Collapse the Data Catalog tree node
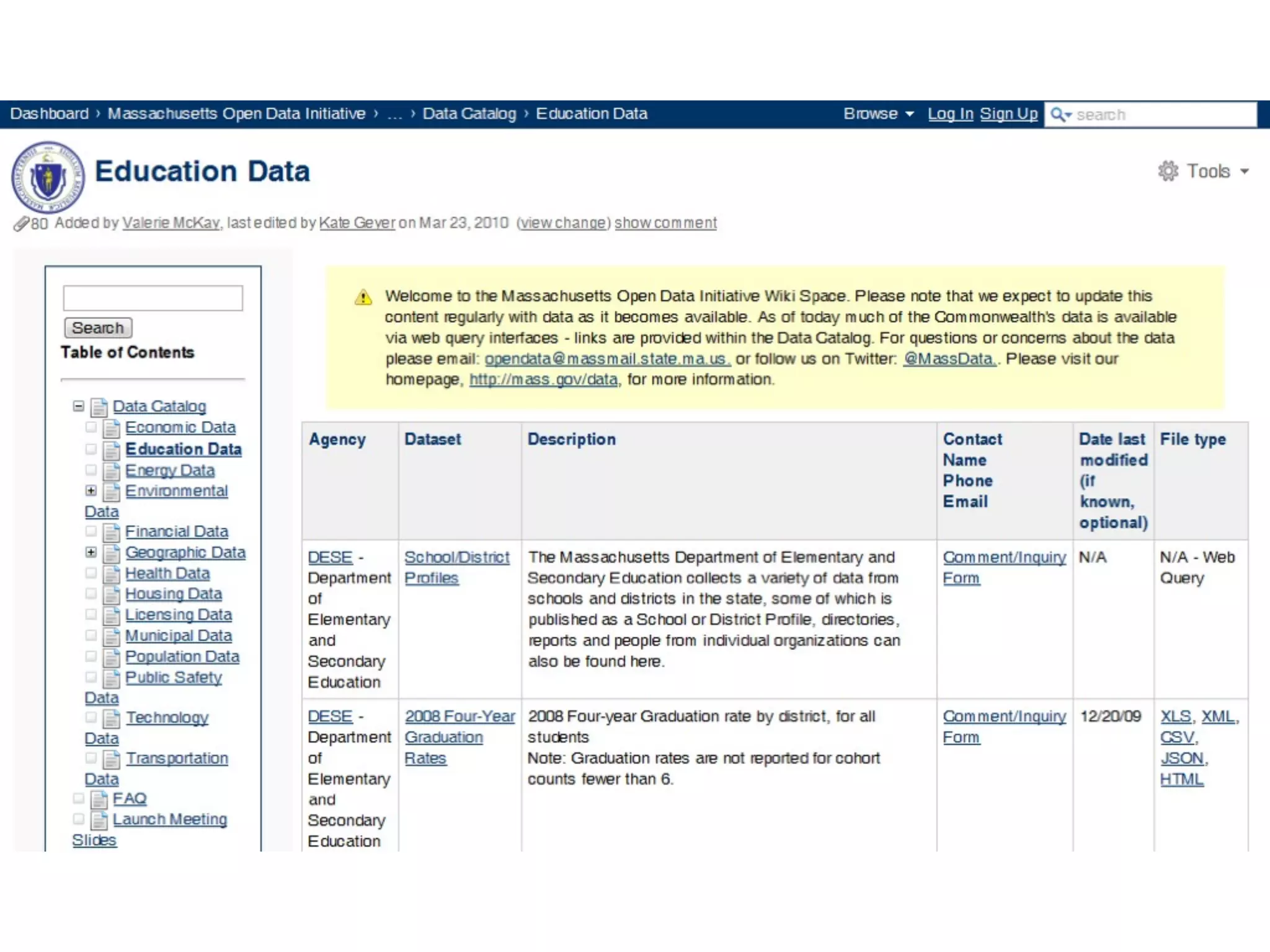The width and height of the screenshot is (1270, 952). coord(78,407)
